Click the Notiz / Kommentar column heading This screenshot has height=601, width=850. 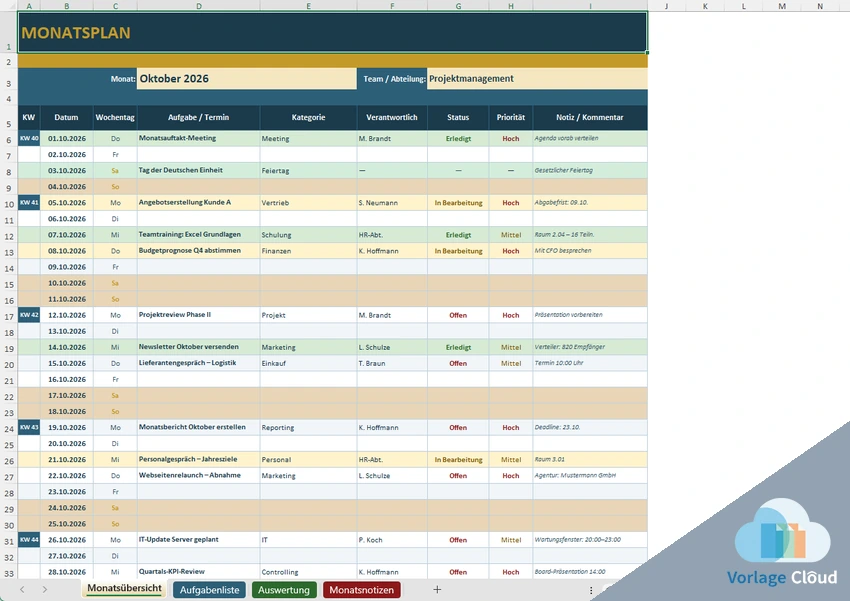[590, 118]
